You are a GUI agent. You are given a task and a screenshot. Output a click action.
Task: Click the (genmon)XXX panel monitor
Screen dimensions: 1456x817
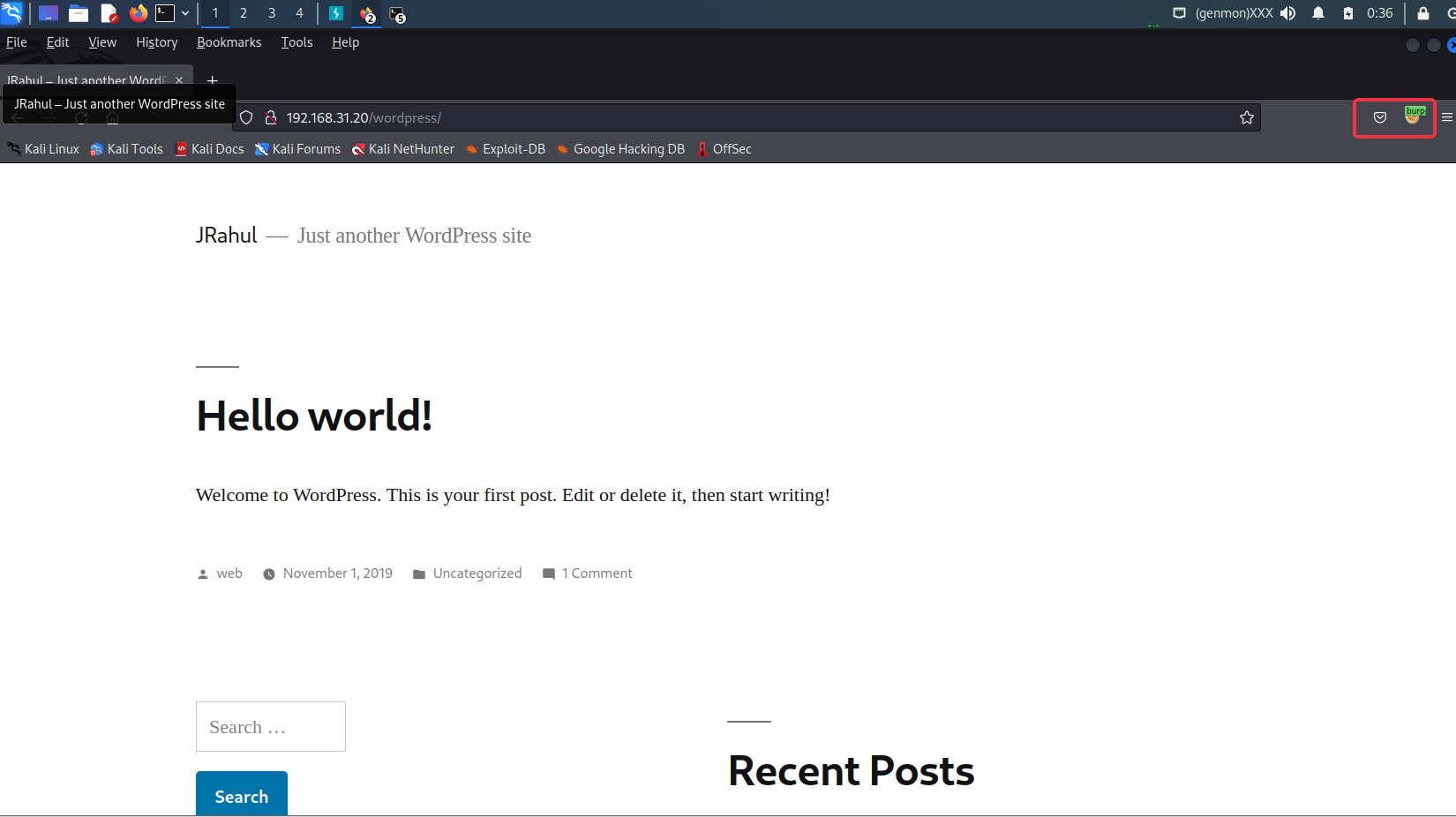click(1234, 13)
